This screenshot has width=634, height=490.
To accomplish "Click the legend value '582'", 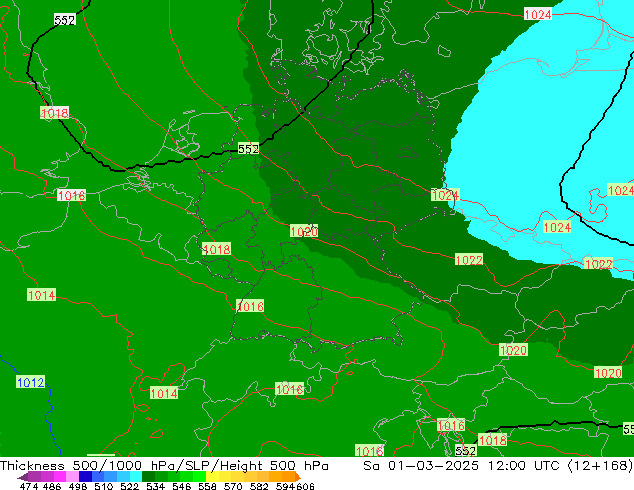I will tap(259, 486).
